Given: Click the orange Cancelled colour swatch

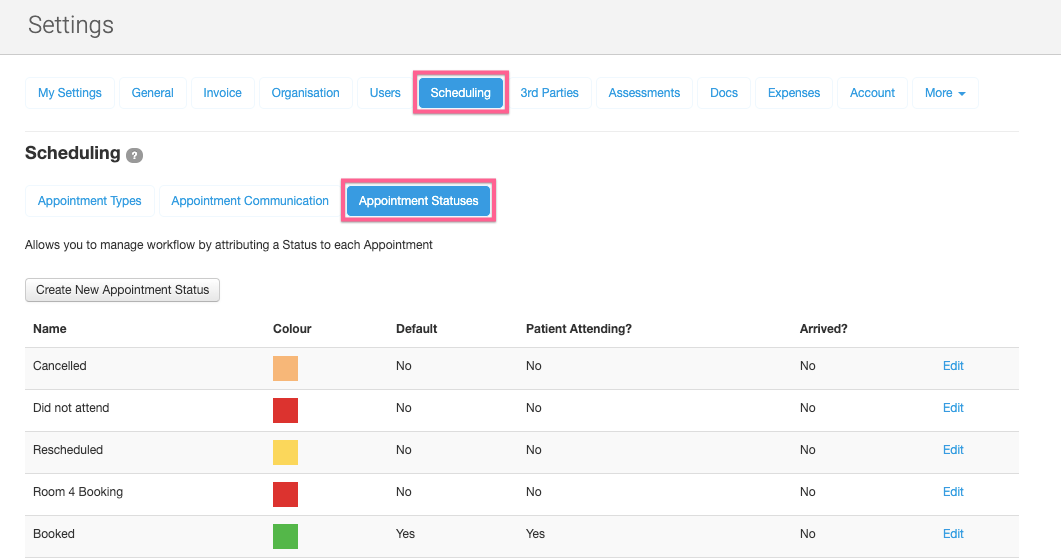Looking at the screenshot, I should (286, 369).
